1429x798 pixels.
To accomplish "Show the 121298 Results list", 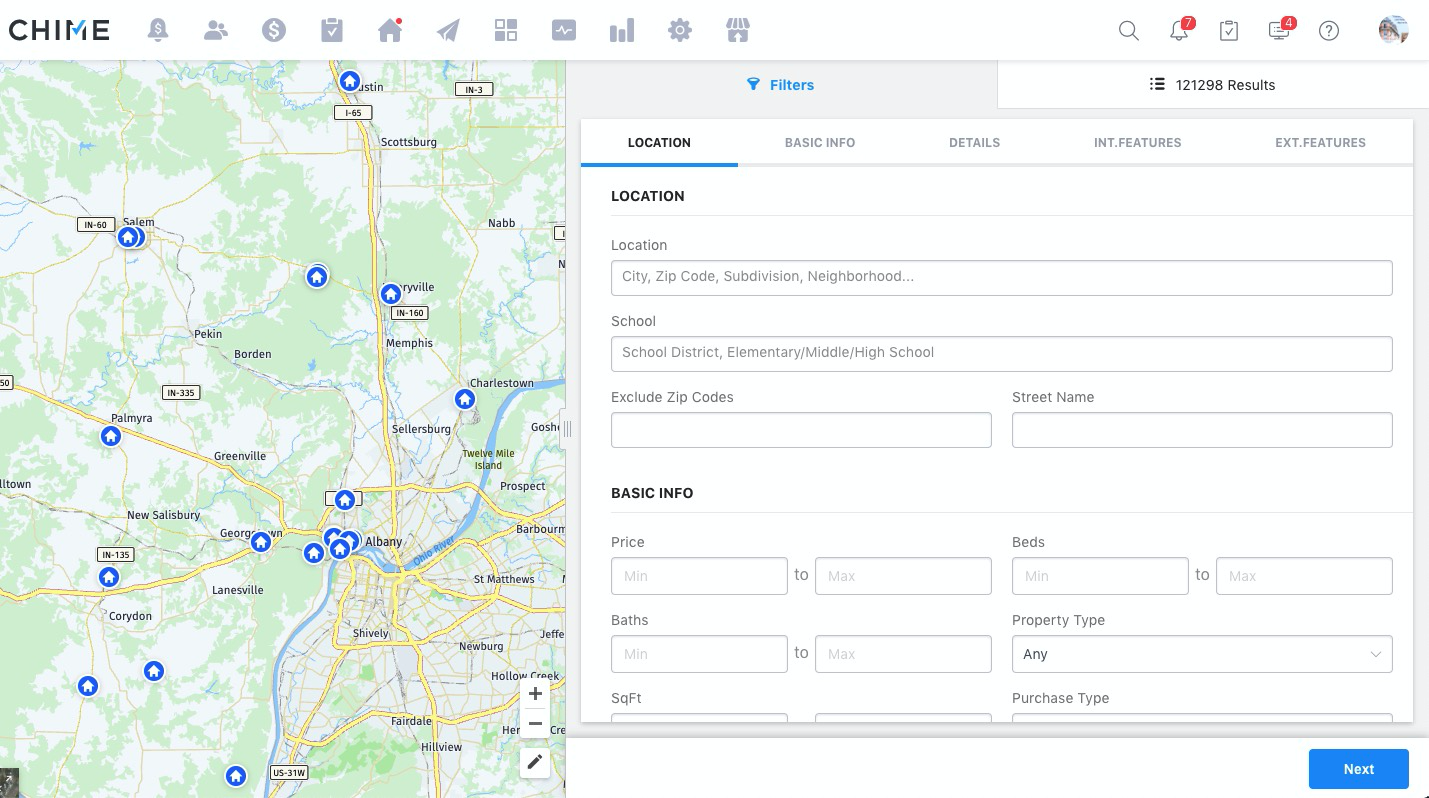I will coord(1212,85).
